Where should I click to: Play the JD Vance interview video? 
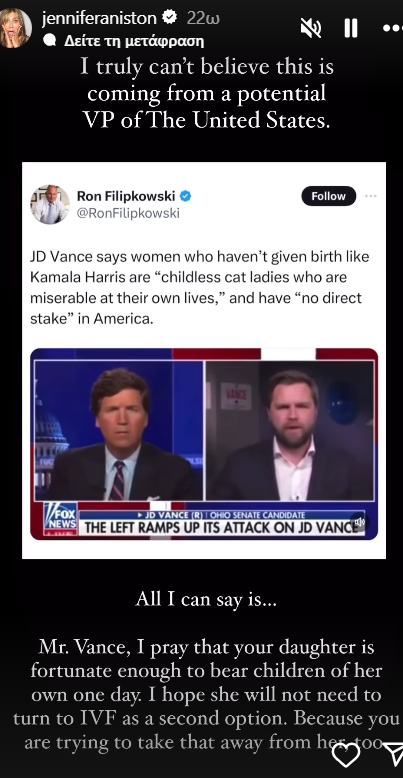[204, 444]
